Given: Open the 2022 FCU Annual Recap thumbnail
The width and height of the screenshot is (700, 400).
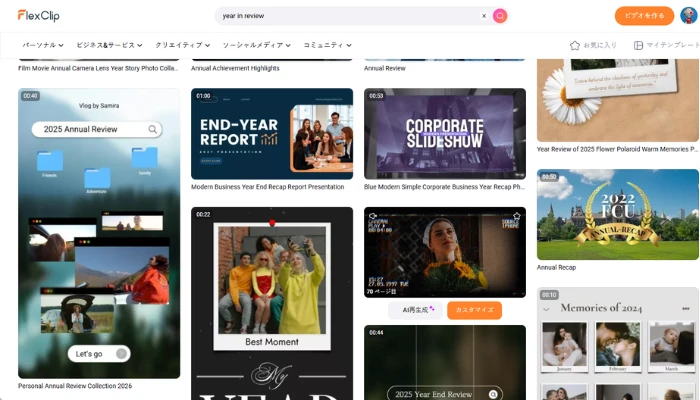Looking at the screenshot, I should [617, 214].
